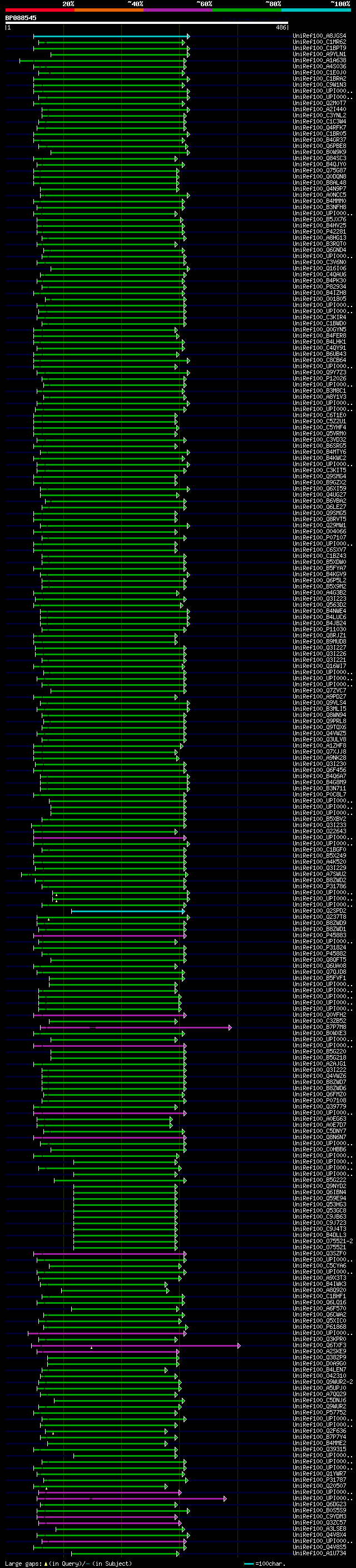
Task: Click the purple ~60% identity legend swatch
Action: 179,10
